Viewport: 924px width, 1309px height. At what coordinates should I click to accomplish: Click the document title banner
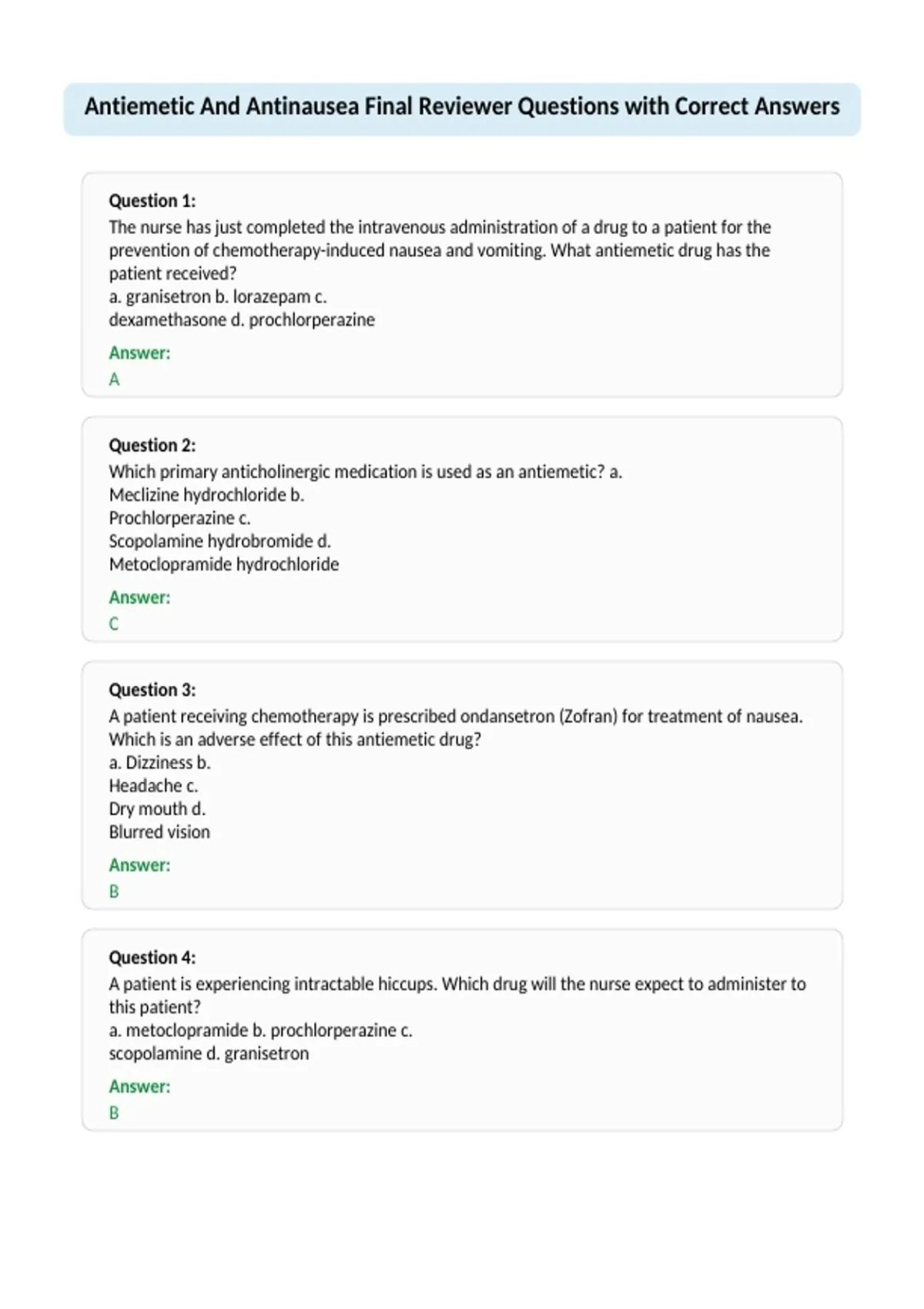point(462,109)
